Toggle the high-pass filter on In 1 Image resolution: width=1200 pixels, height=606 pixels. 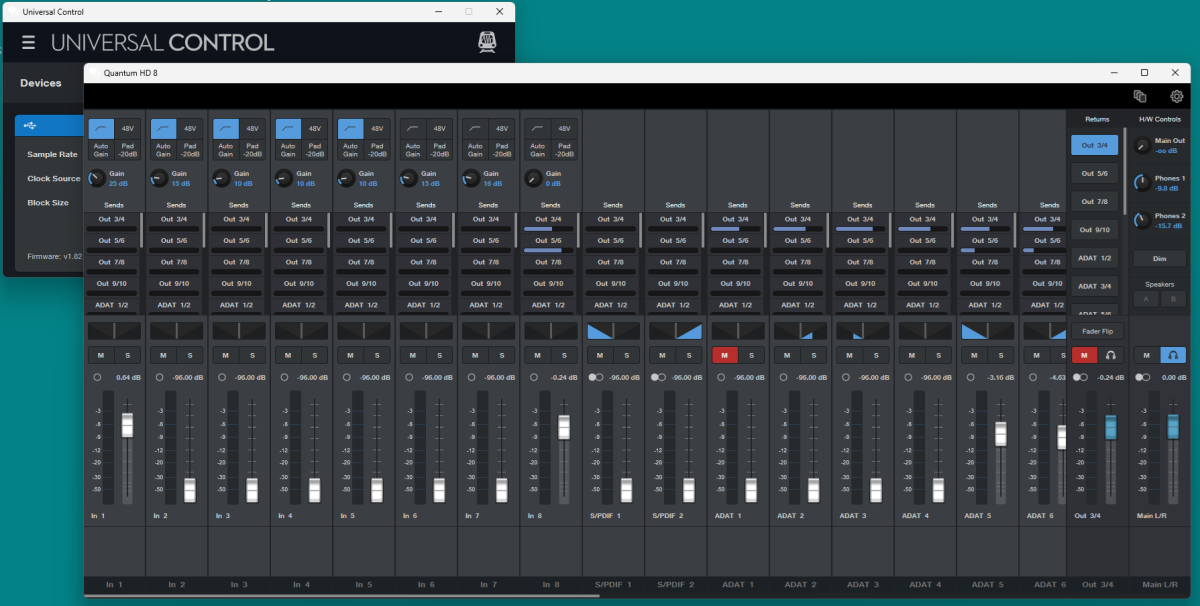coord(101,129)
